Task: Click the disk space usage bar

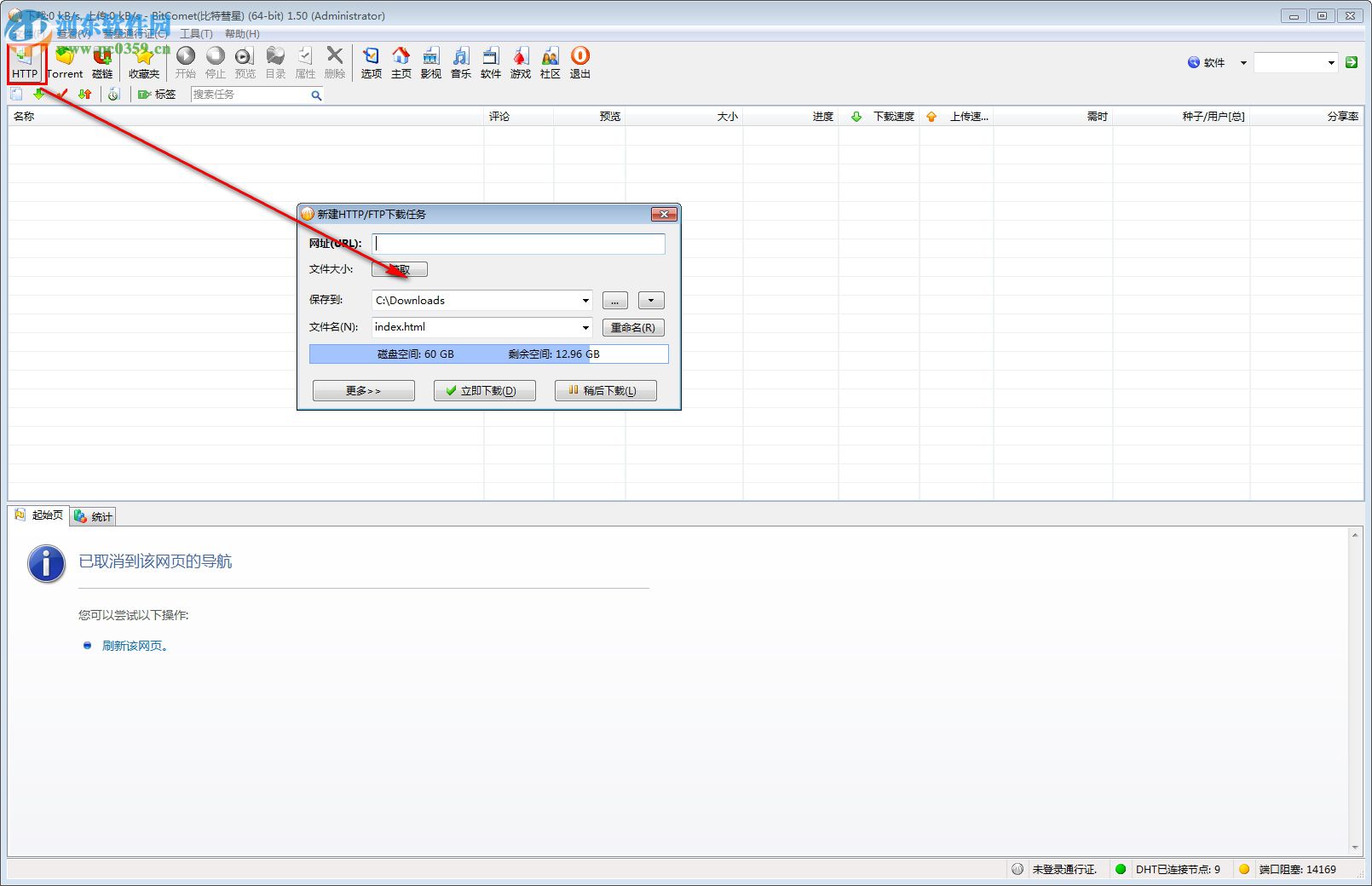Action: 489,354
